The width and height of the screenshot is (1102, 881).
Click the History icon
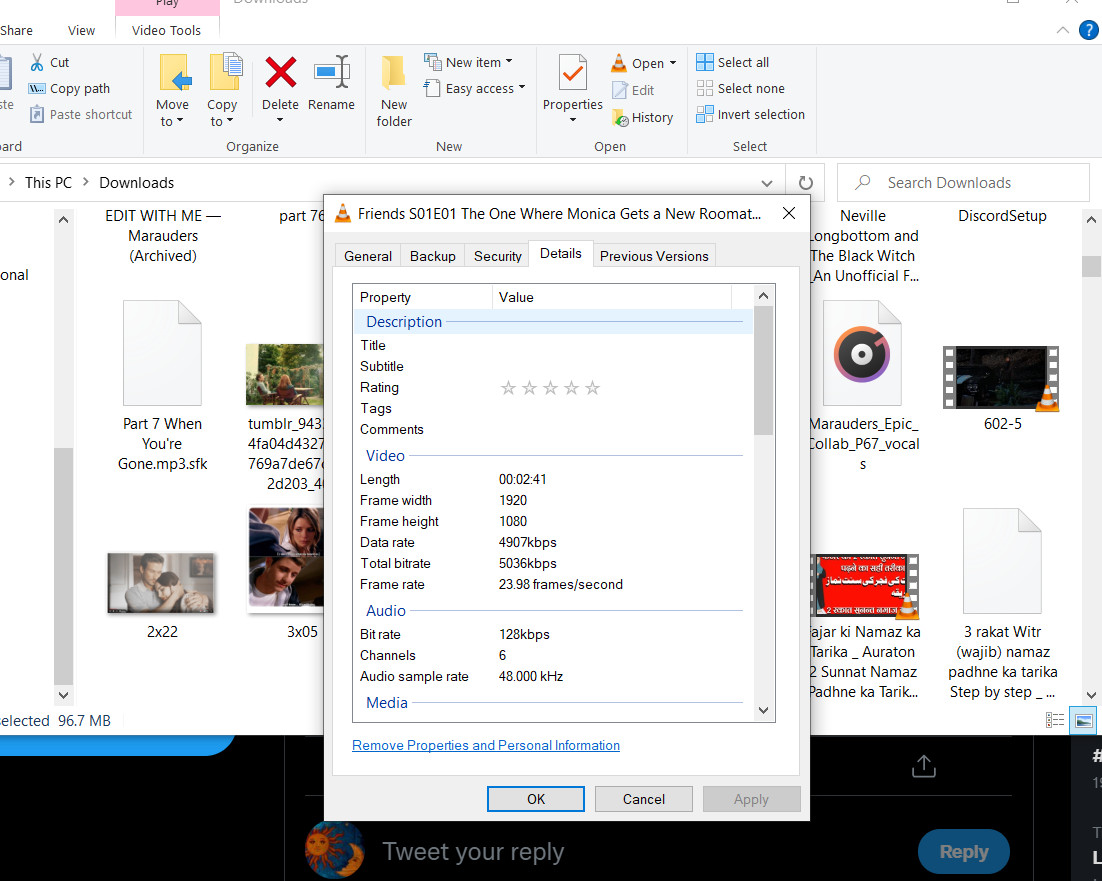pos(620,117)
